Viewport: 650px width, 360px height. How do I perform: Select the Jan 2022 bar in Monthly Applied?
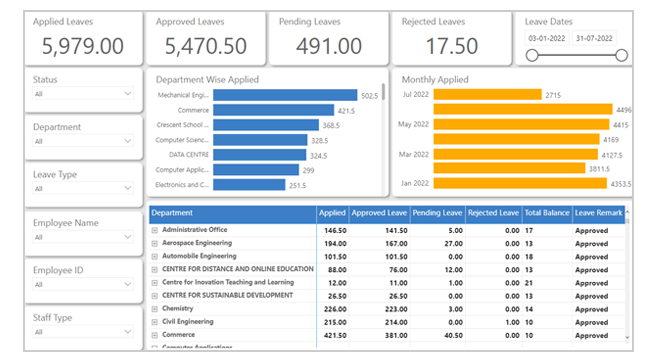pyautogui.click(x=520, y=183)
